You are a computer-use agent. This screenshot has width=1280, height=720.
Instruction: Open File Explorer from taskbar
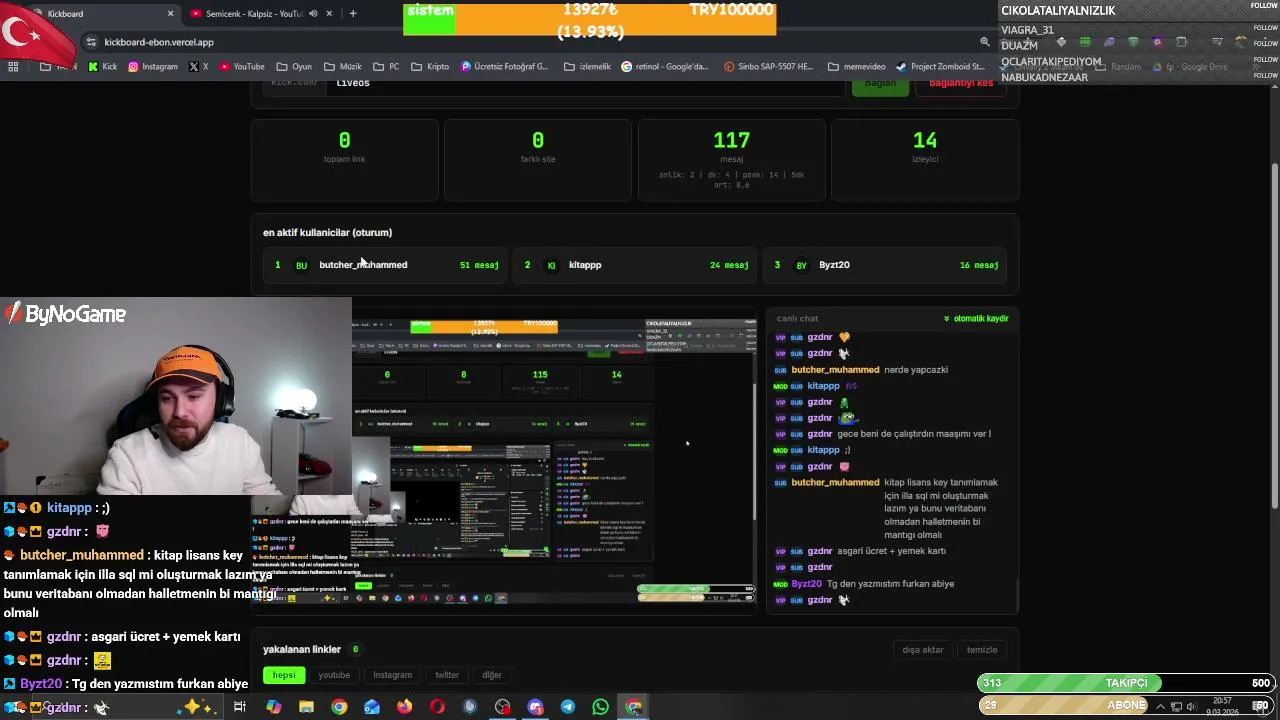[307, 707]
